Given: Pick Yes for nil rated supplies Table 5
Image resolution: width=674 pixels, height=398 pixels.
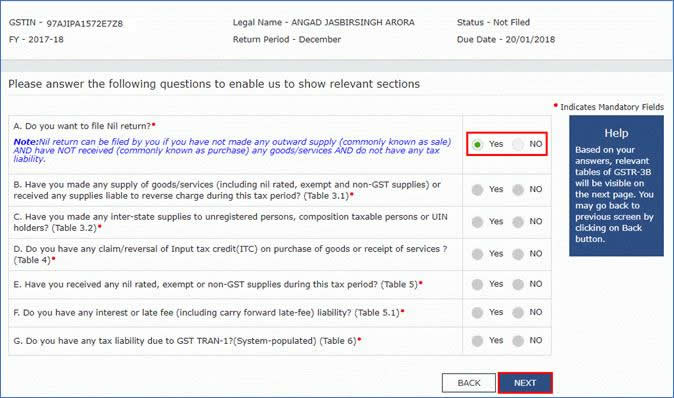Looking at the screenshot, I should [477, 284].
